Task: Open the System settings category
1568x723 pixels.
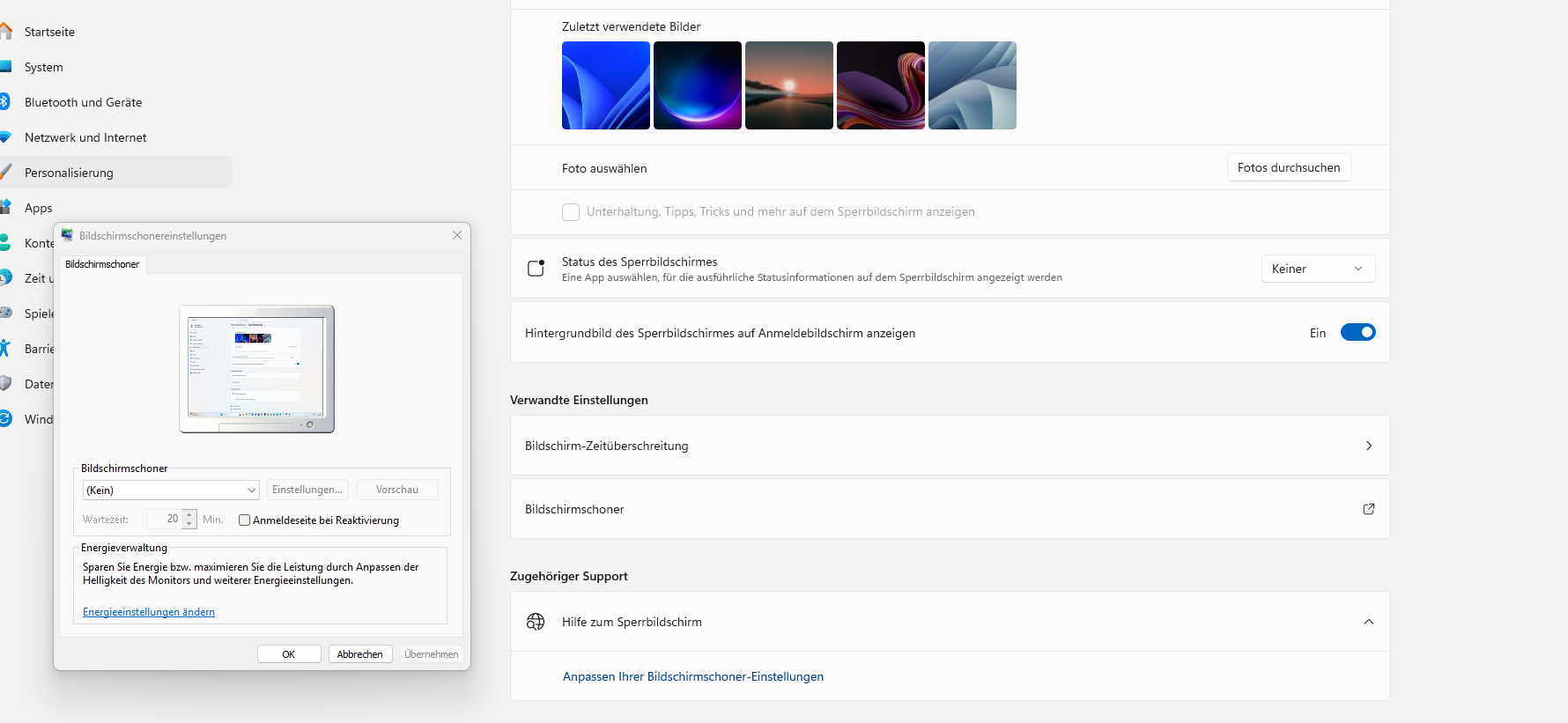Action: tap(43, 67)
